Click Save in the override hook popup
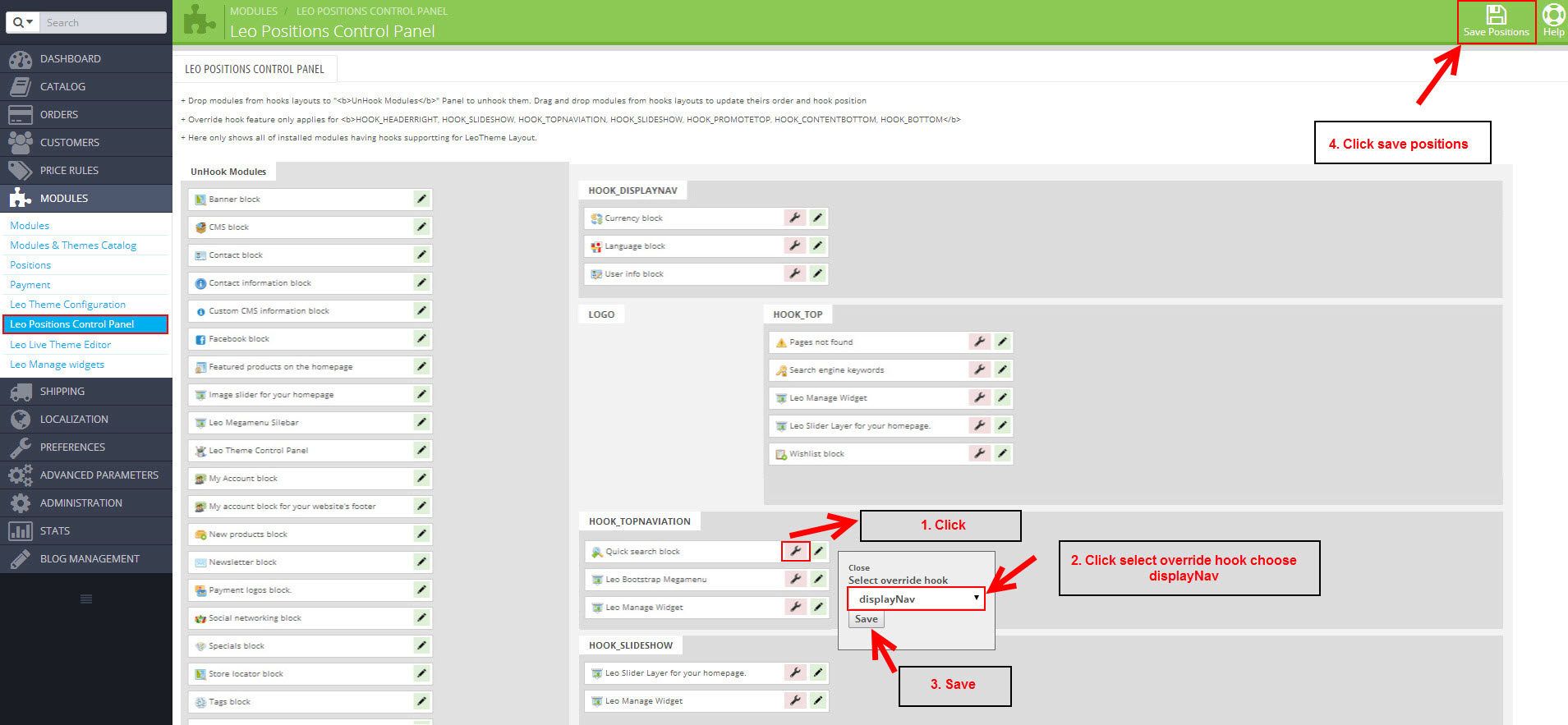The height and width of the screenshot is (725, 1568). [x=866, y=619]
